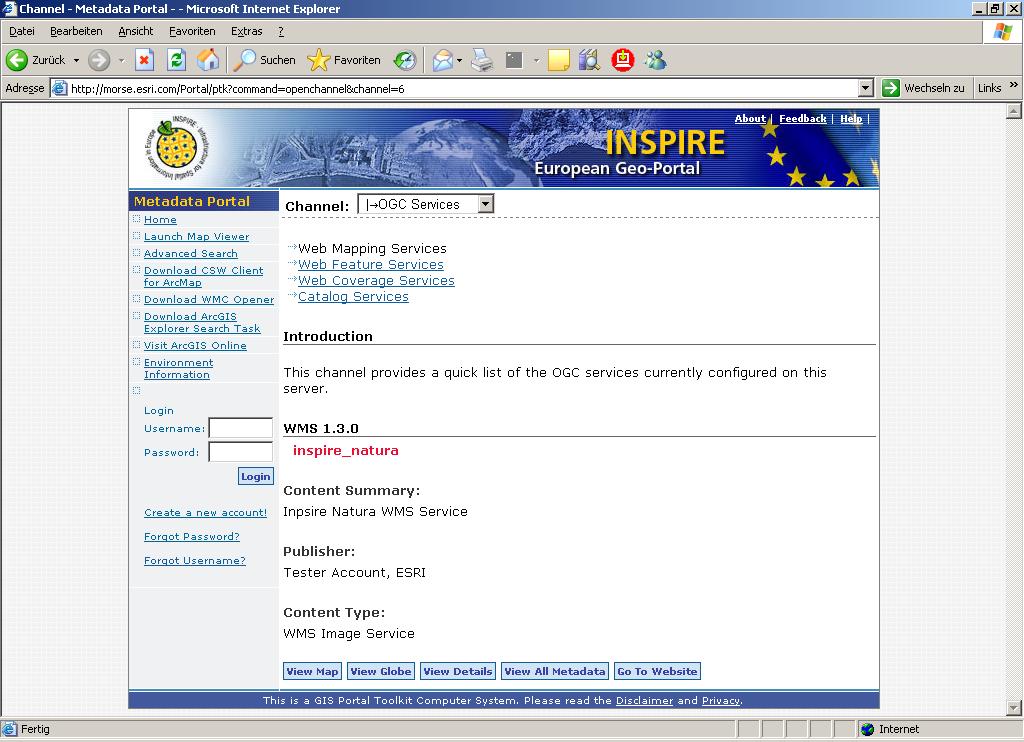
Task: Open Visit ArcGIS Online link
Action: [x=195, y=346]
